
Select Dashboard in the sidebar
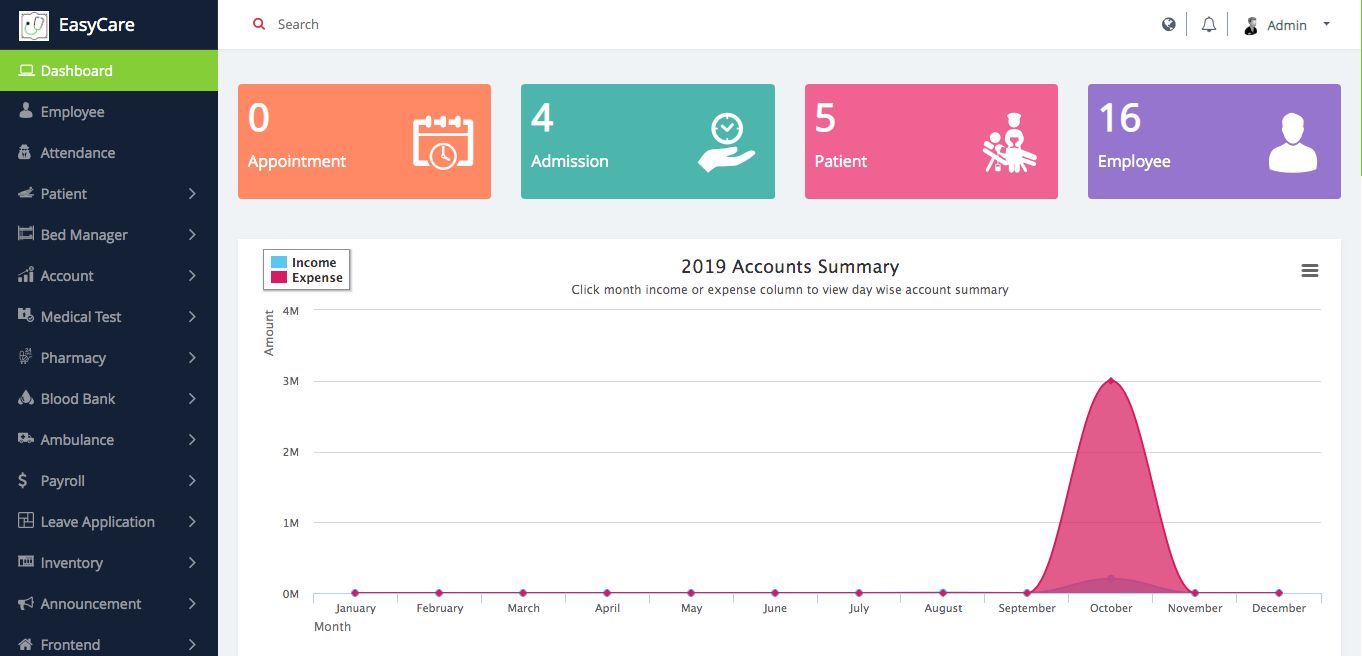[76, 71]
